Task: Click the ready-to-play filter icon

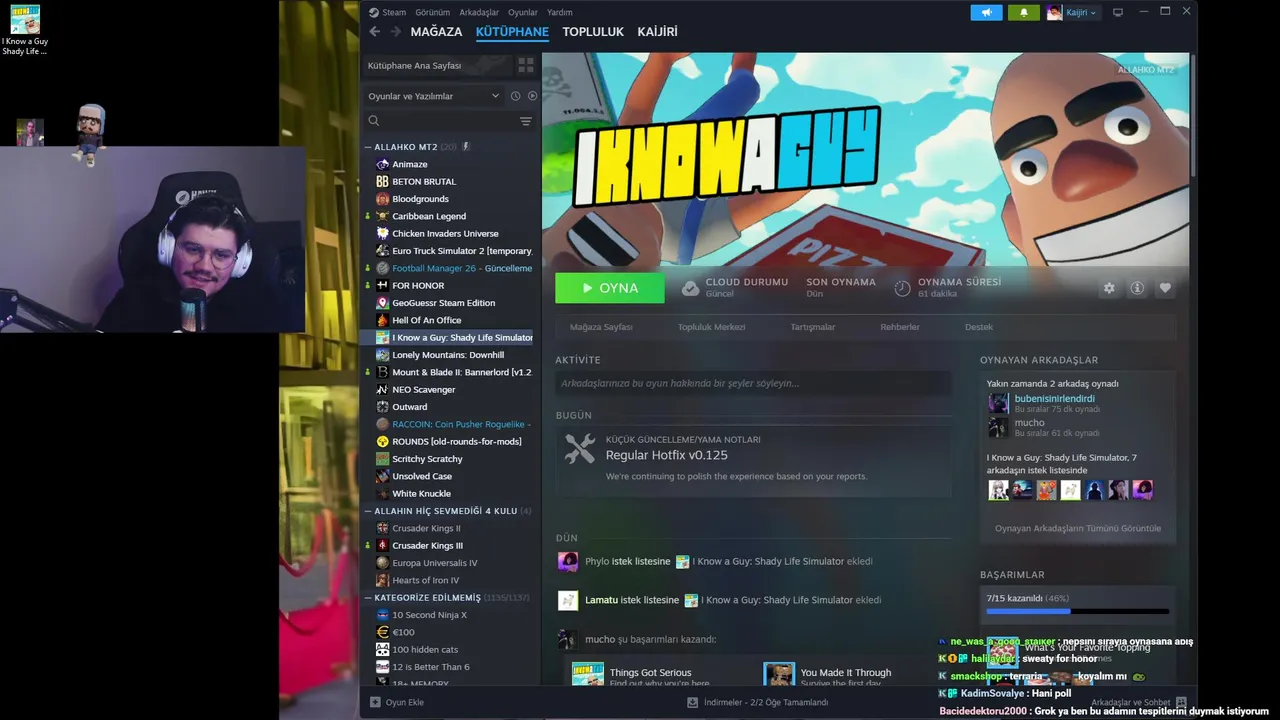Action: (532, 96)
